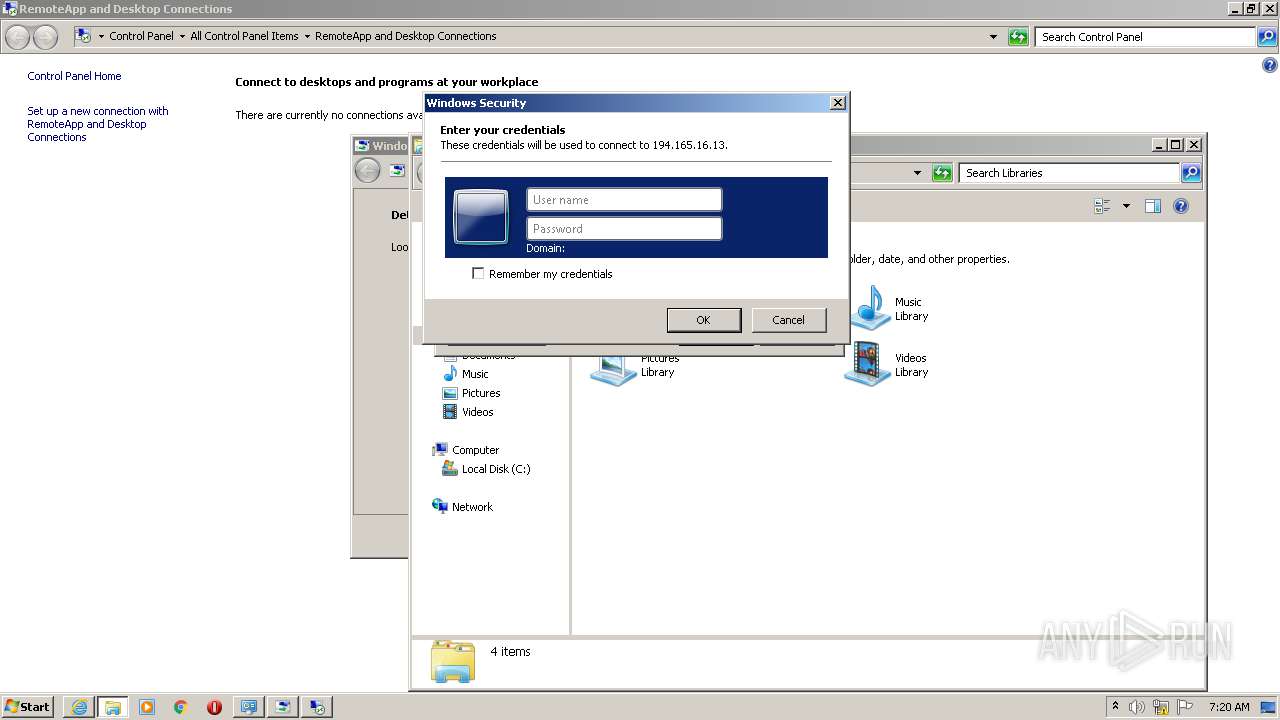Select Pictures in the navigation pane
1280x720 pixels.
[x=471, y=393]
